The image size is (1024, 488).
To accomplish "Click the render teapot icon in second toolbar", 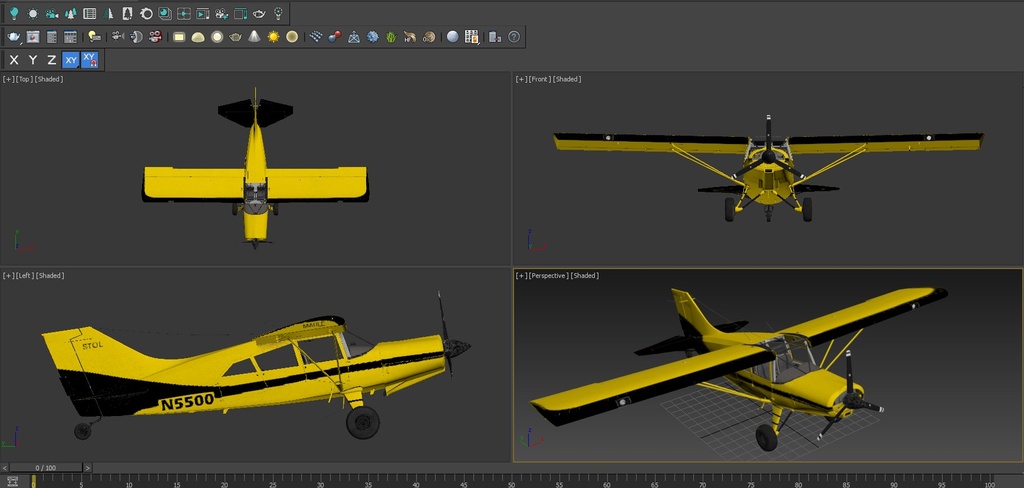I will [14, 37].
